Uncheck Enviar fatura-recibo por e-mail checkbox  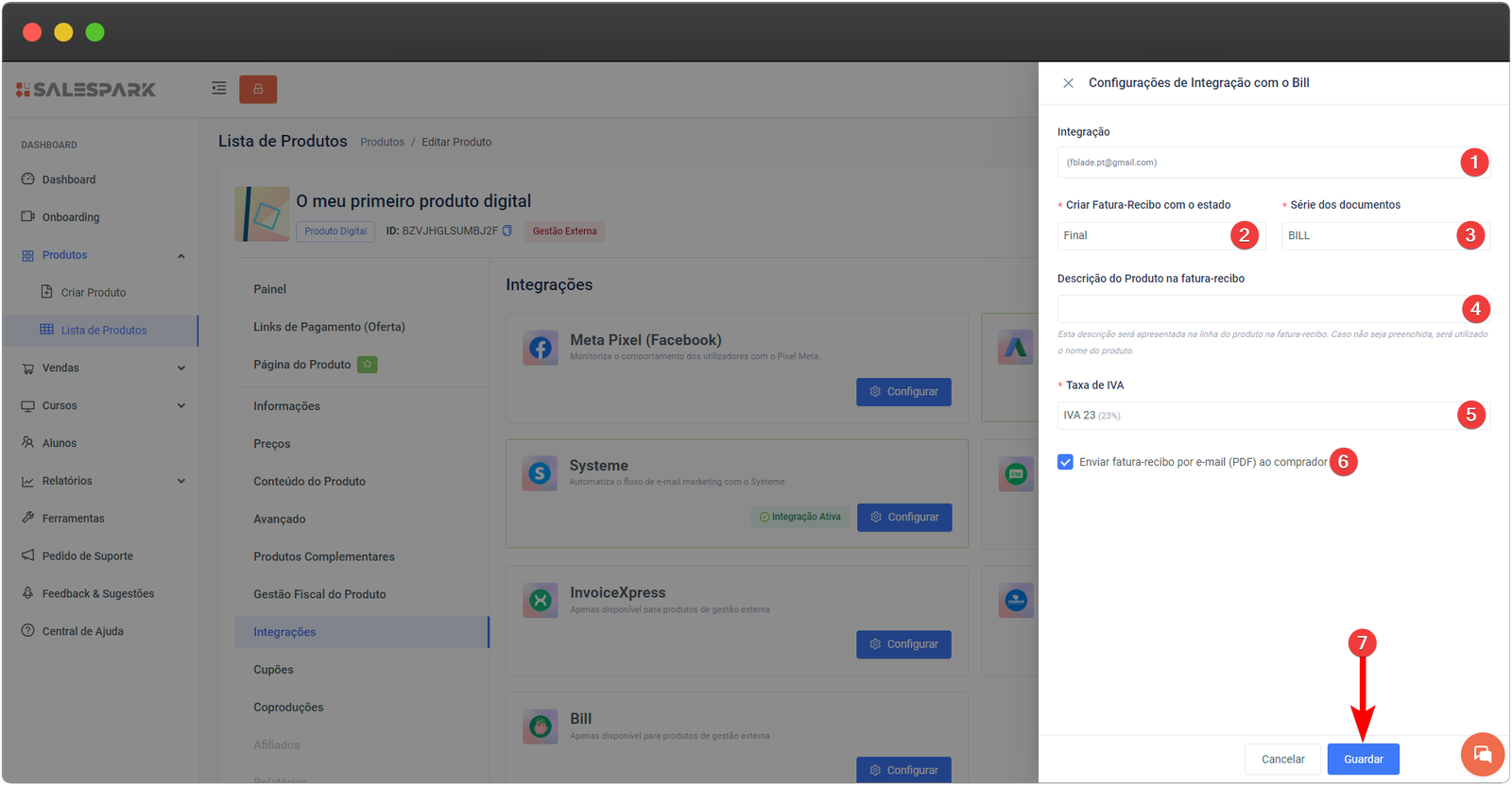coord(1065,462)
